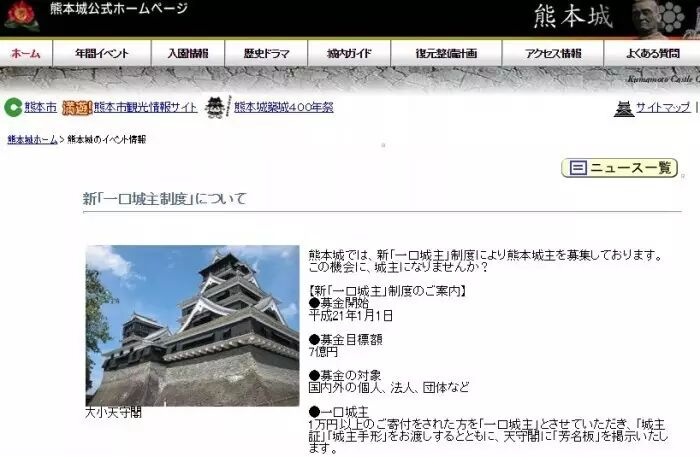Click the 熊本城のイベント情報 breadcrumb text

click(x=106, y=140)
